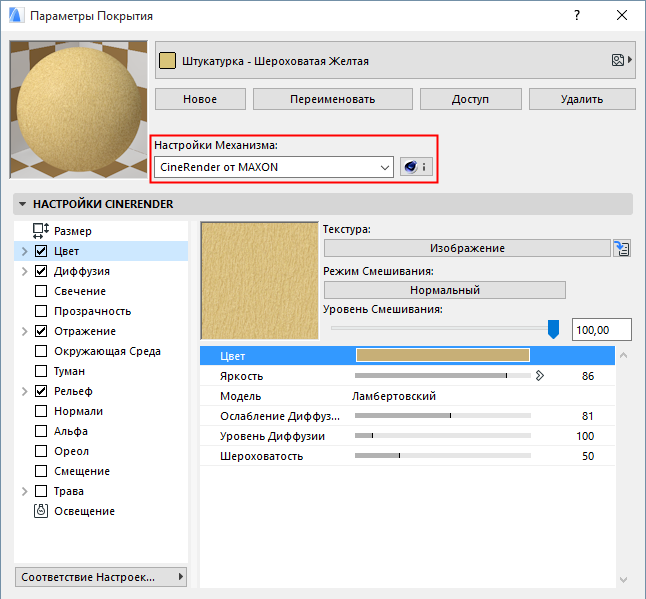646x599 pixels.
Task: Click the Шероховатость slider
Action: coord(443,456)
